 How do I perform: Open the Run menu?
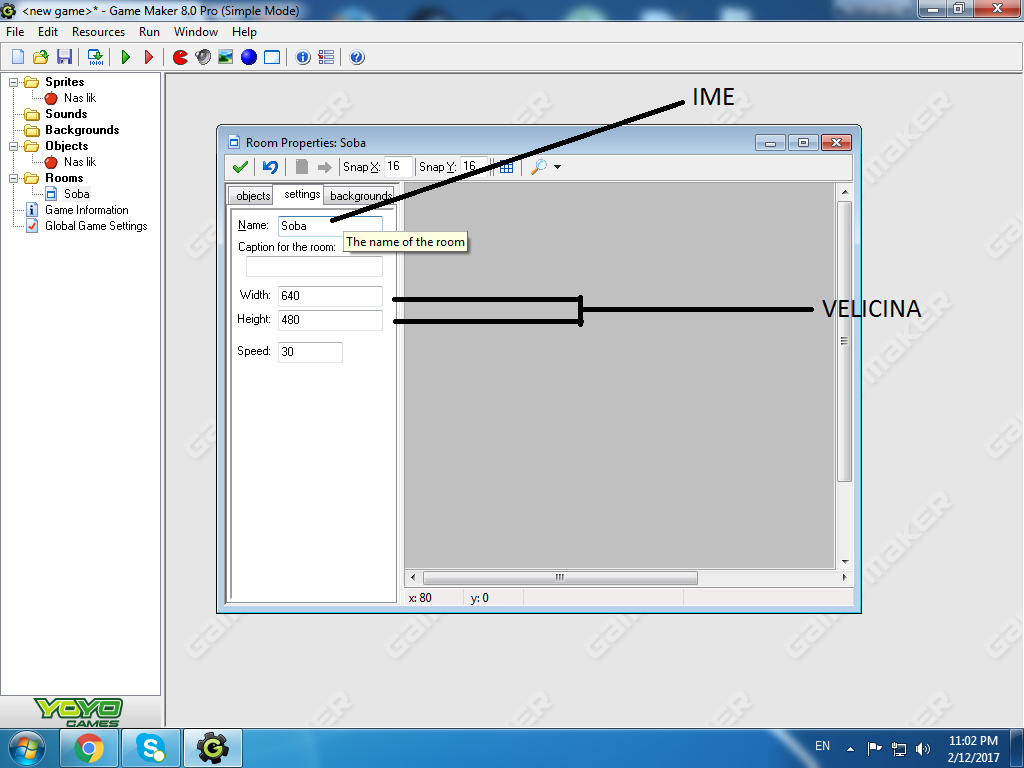tap(150, 32)
